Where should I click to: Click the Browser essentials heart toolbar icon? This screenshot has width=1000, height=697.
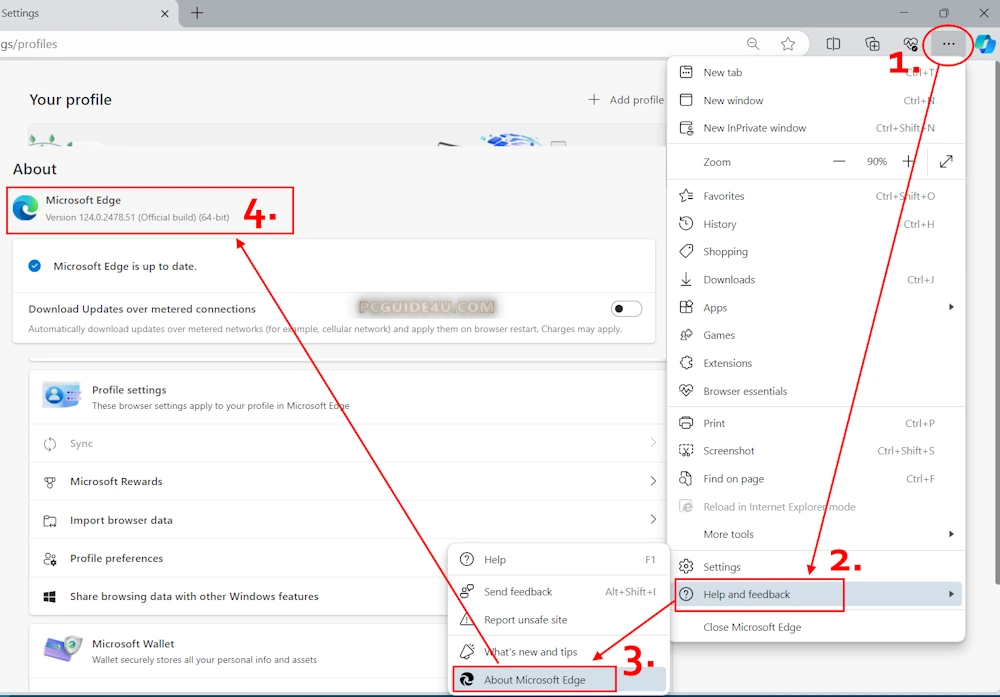pyautogui.click(x=910, y=44)
